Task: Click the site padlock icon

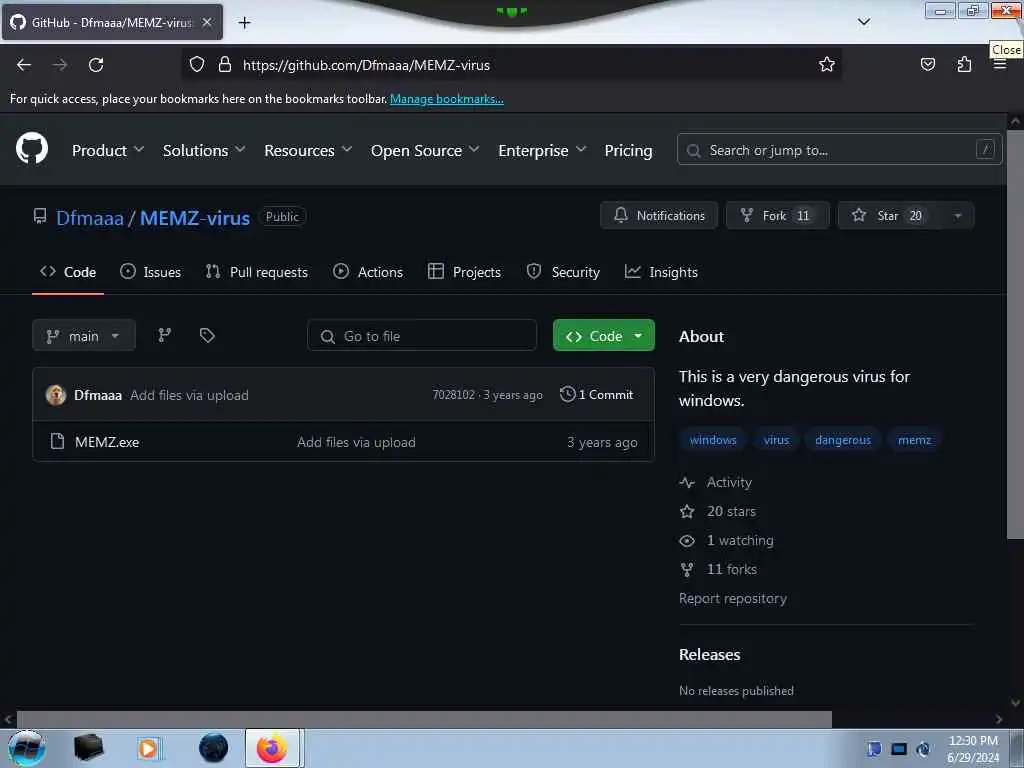Action: point(225,65)
